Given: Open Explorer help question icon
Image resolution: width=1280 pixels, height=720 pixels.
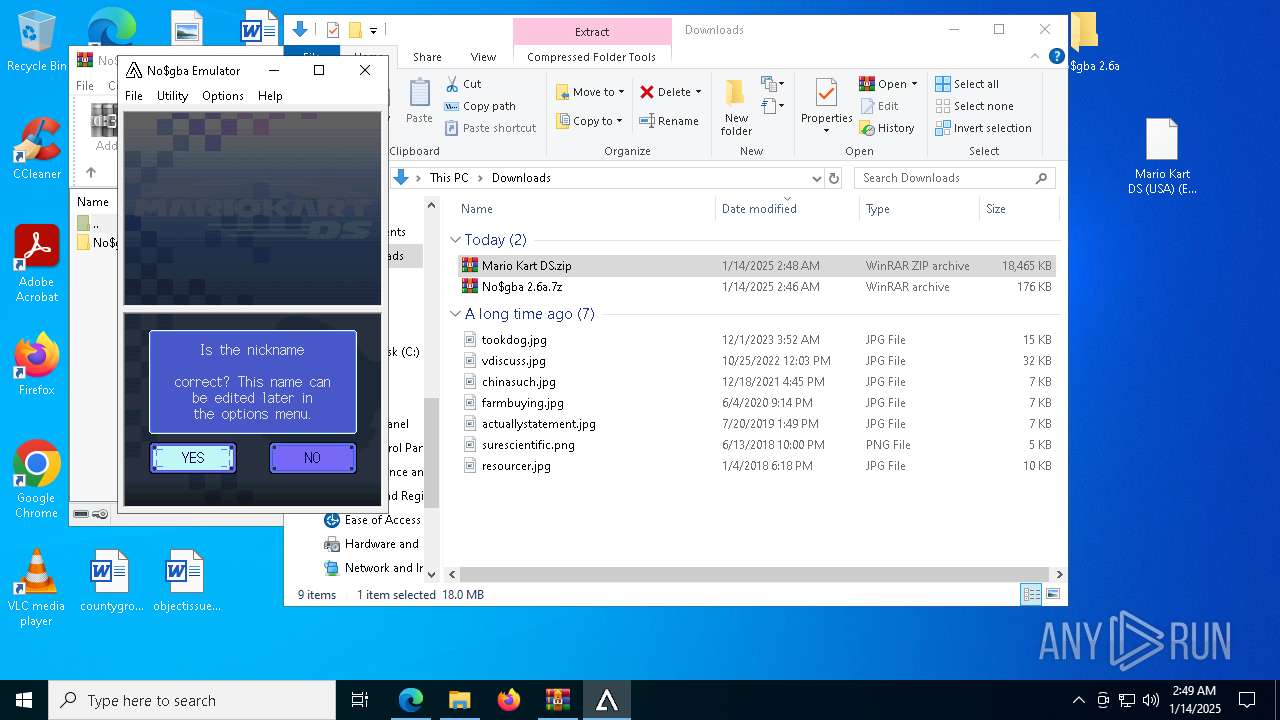Looking at the screenshot, I should click(x=1056, y=57).
